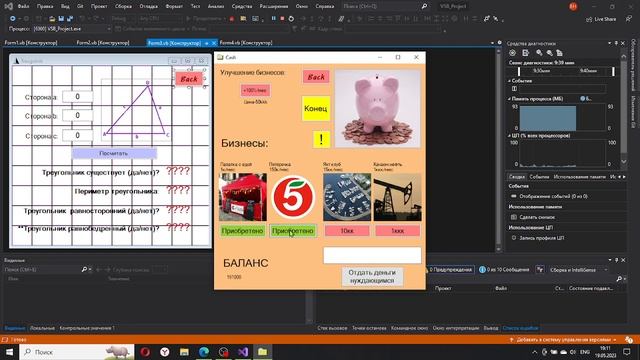Click the diagnostics zoom in icon
Image resolution: width=640 pixels, height=360 pixels.
click(539, 53)
